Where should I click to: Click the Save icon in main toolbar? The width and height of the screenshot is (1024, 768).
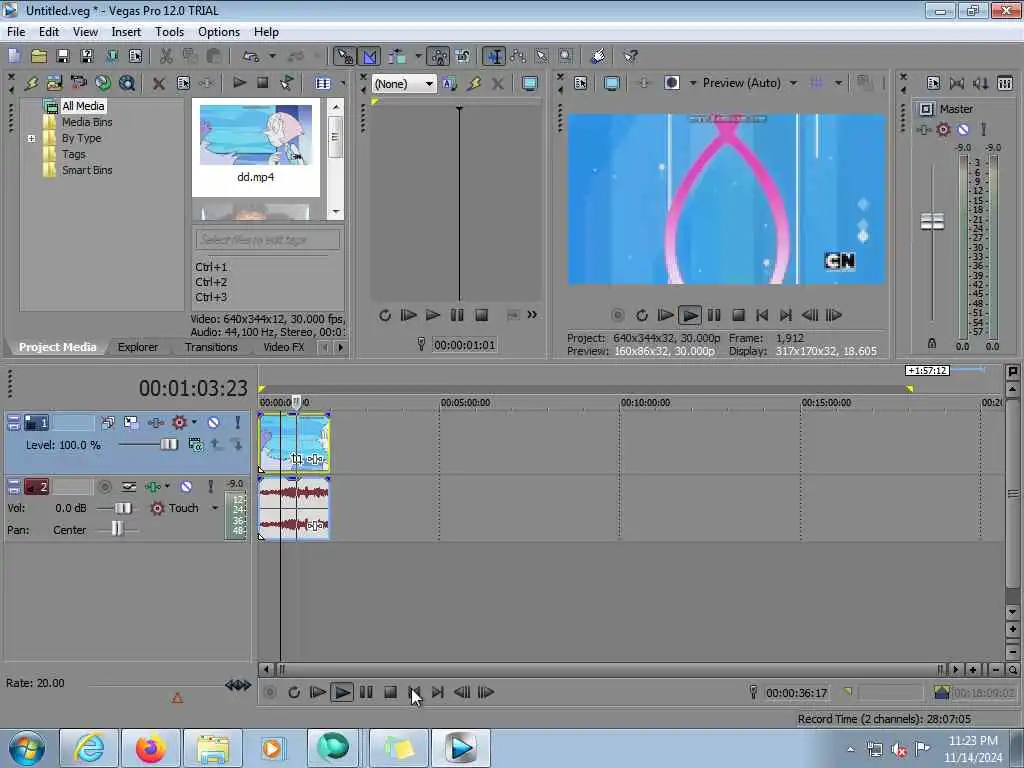tap(63, 57)
